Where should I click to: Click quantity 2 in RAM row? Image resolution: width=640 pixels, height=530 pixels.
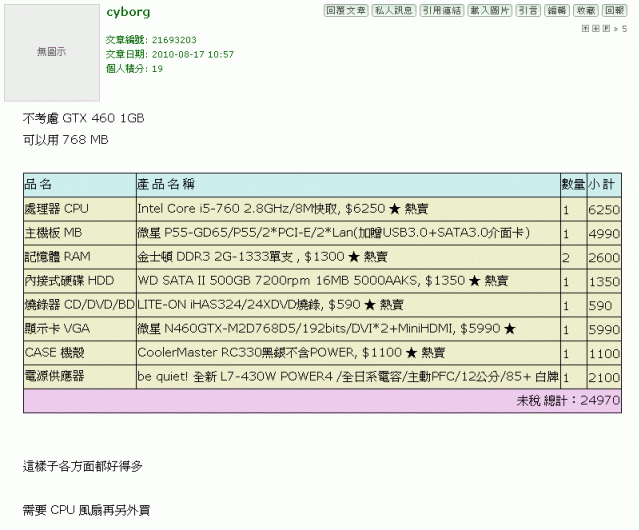click(573, 258)
